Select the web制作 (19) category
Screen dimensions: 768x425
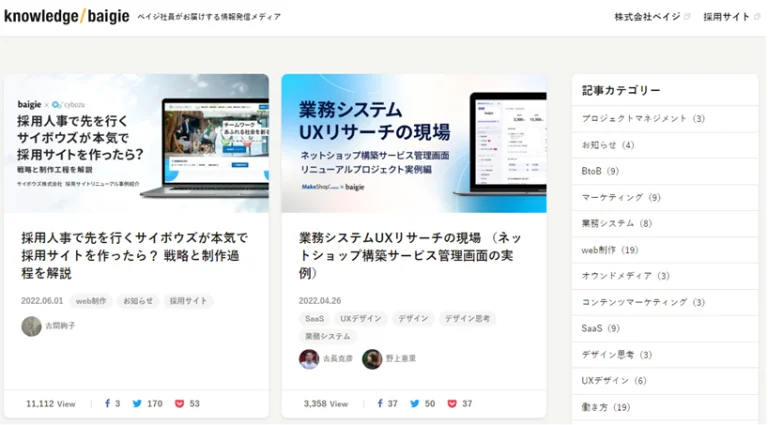[x=665, y=250]
